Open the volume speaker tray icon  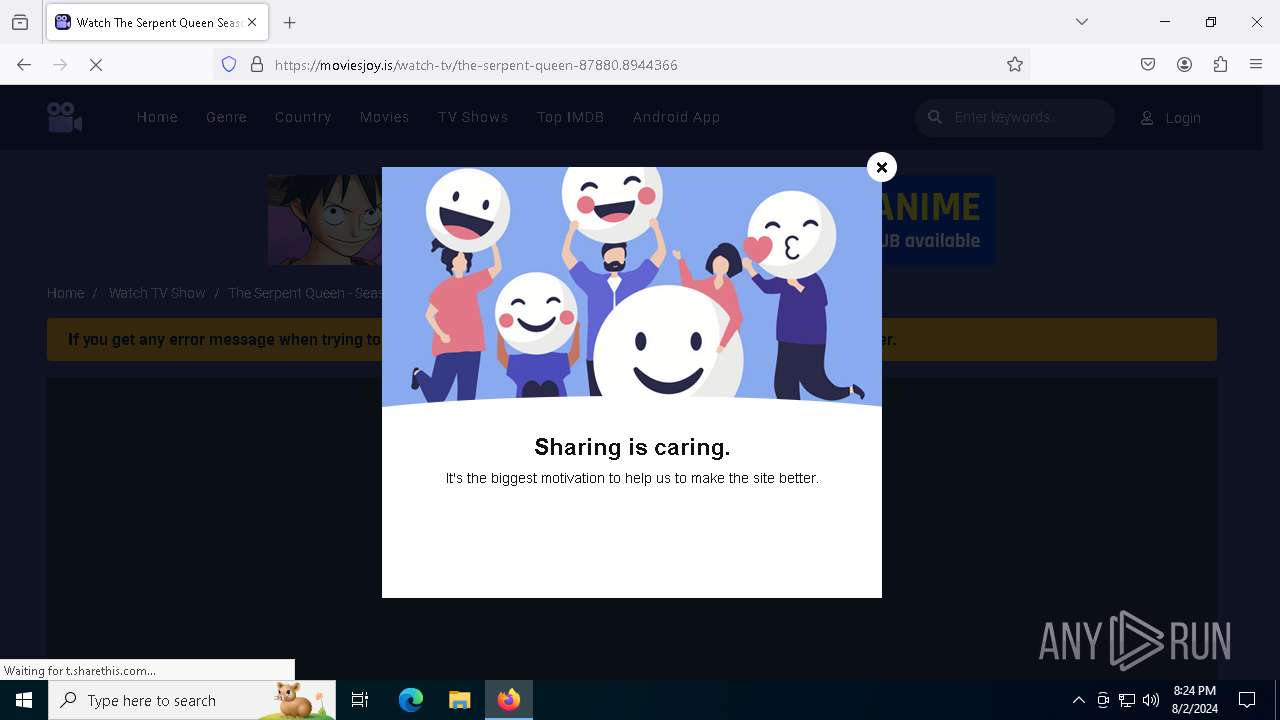1151,700
